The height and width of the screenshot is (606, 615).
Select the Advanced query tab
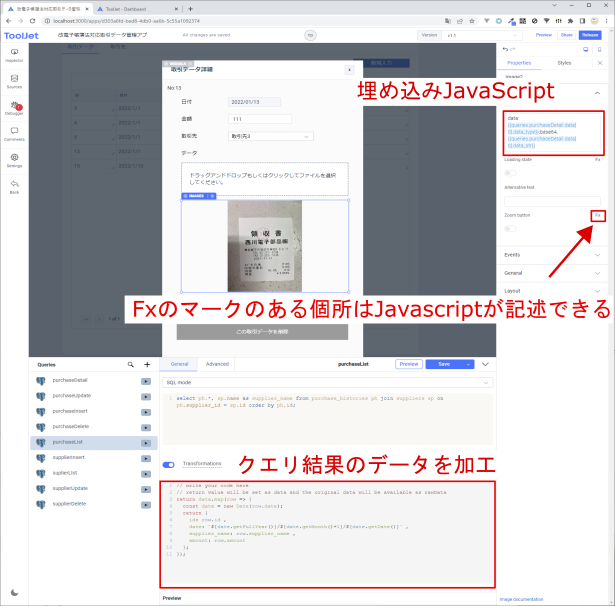(217, 364)
